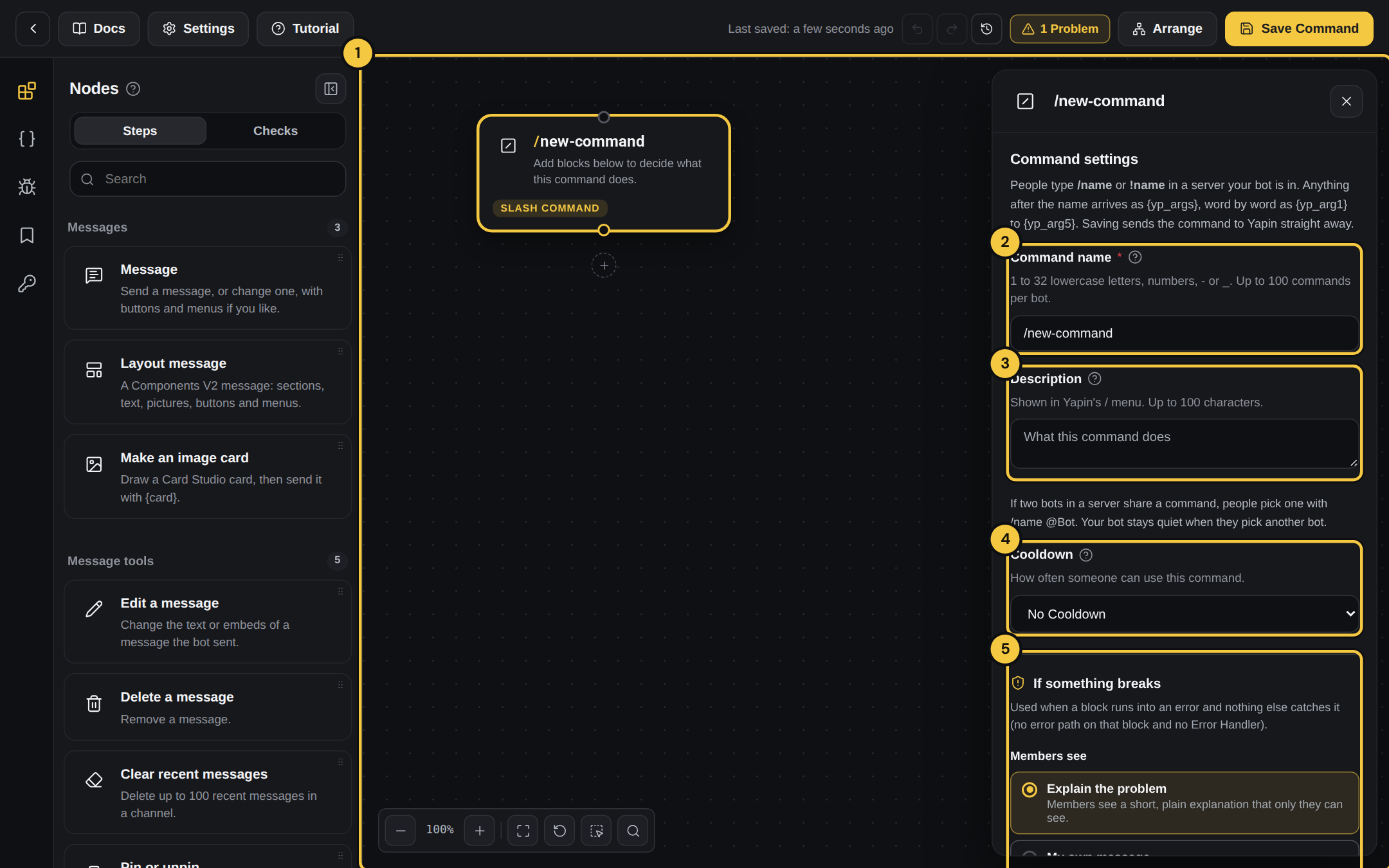Open the bookmark sidebar icon
Screen dimensions: 1389x868
tap(26, 235)
